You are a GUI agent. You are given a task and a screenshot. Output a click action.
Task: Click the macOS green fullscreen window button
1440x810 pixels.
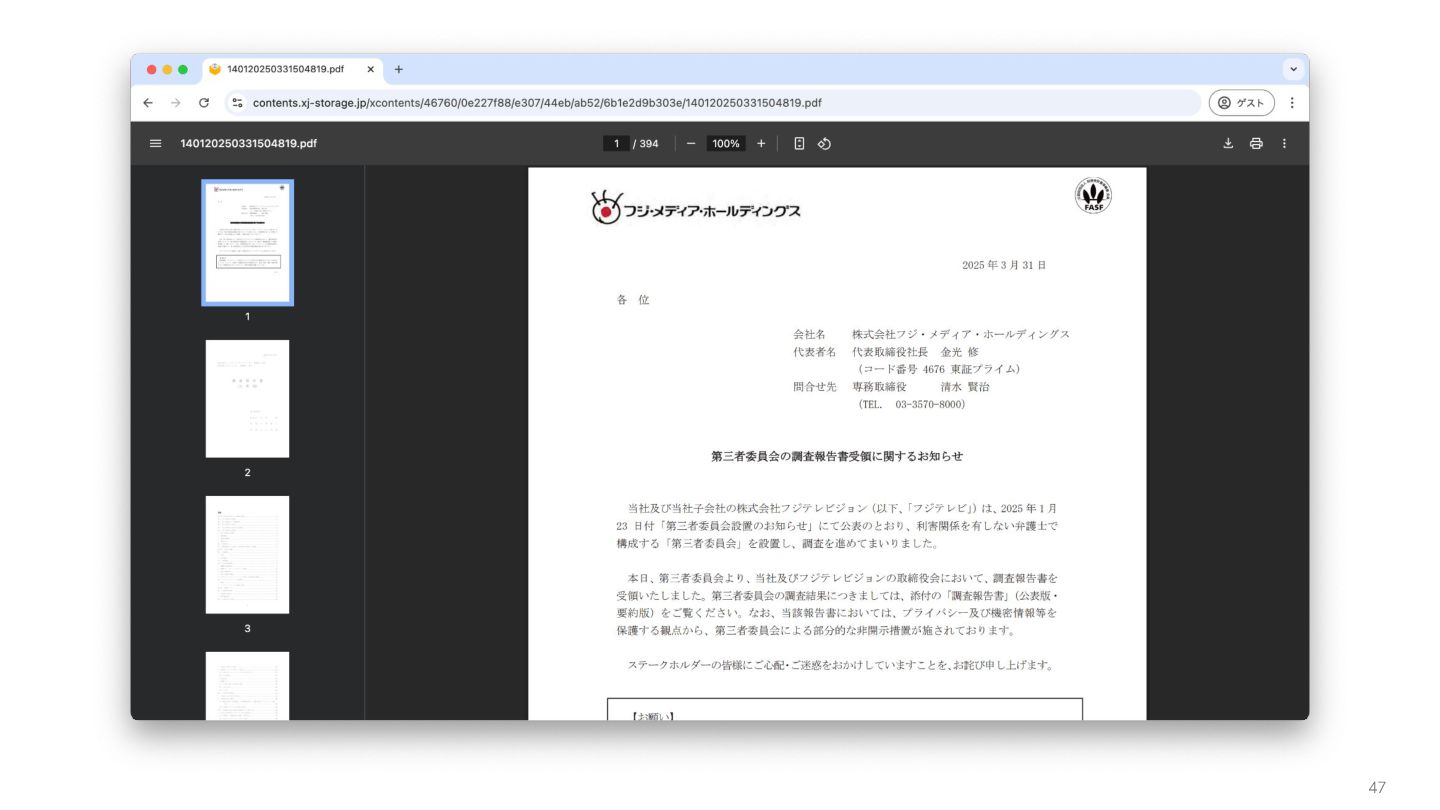tap(183, 69)
